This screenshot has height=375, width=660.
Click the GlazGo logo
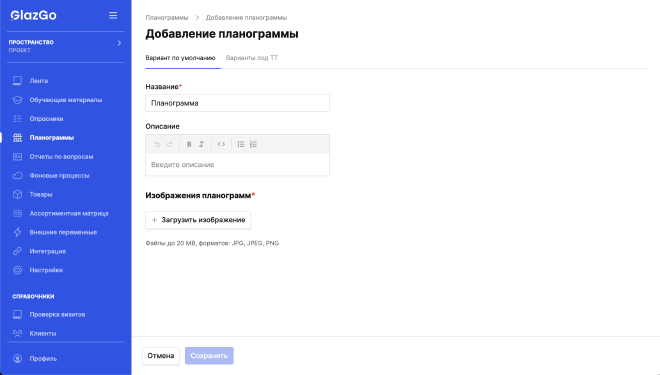[33, 16]
